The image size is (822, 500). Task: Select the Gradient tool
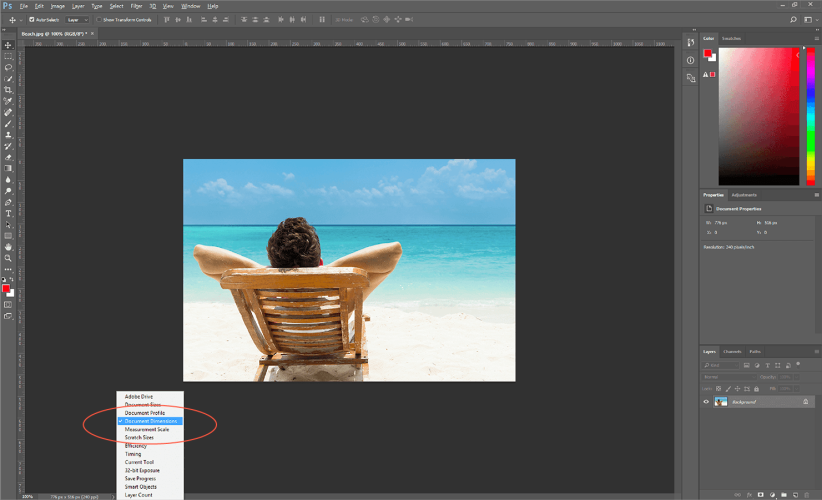pos(8,168)
